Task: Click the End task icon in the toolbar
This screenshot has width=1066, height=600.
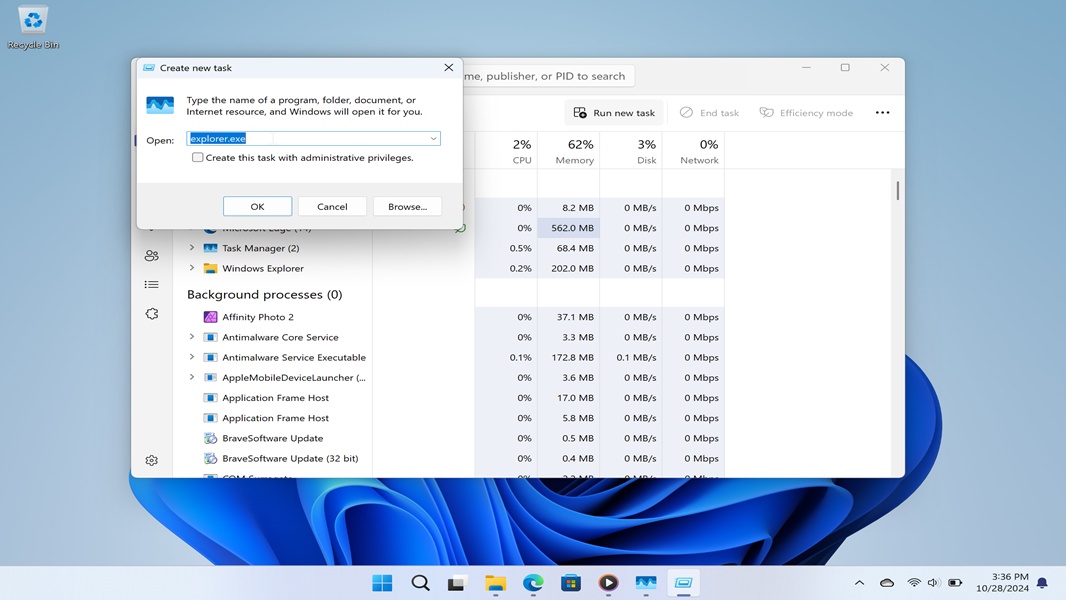Action: click(686, 112)
